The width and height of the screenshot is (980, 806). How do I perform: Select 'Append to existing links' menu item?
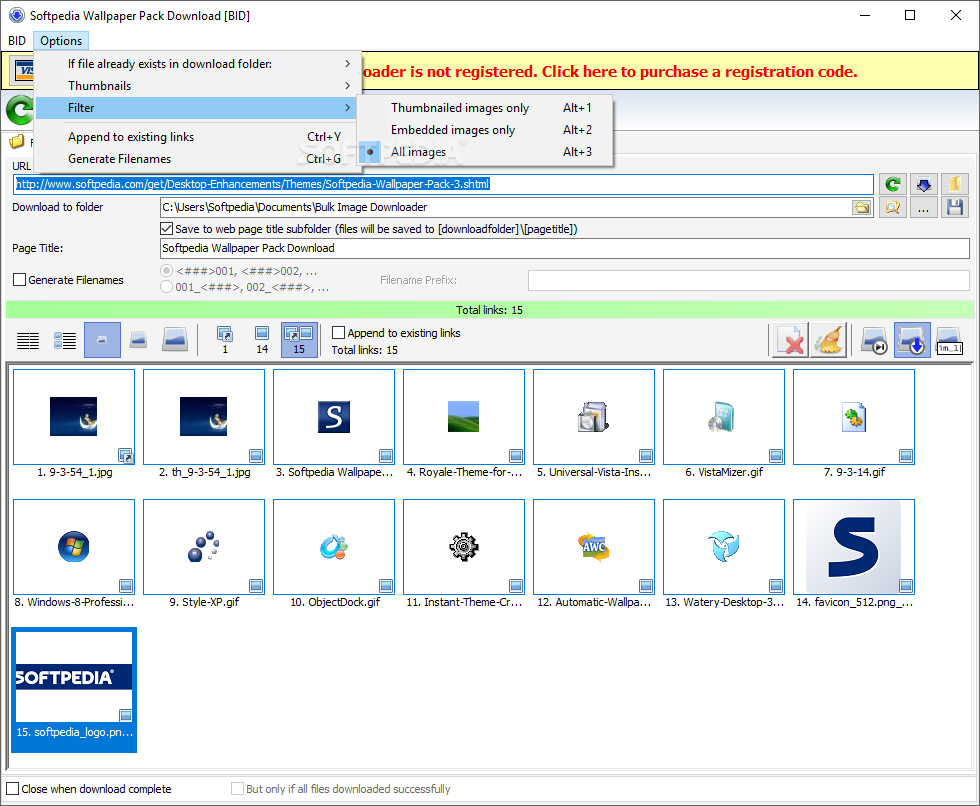tap(196, 137)
